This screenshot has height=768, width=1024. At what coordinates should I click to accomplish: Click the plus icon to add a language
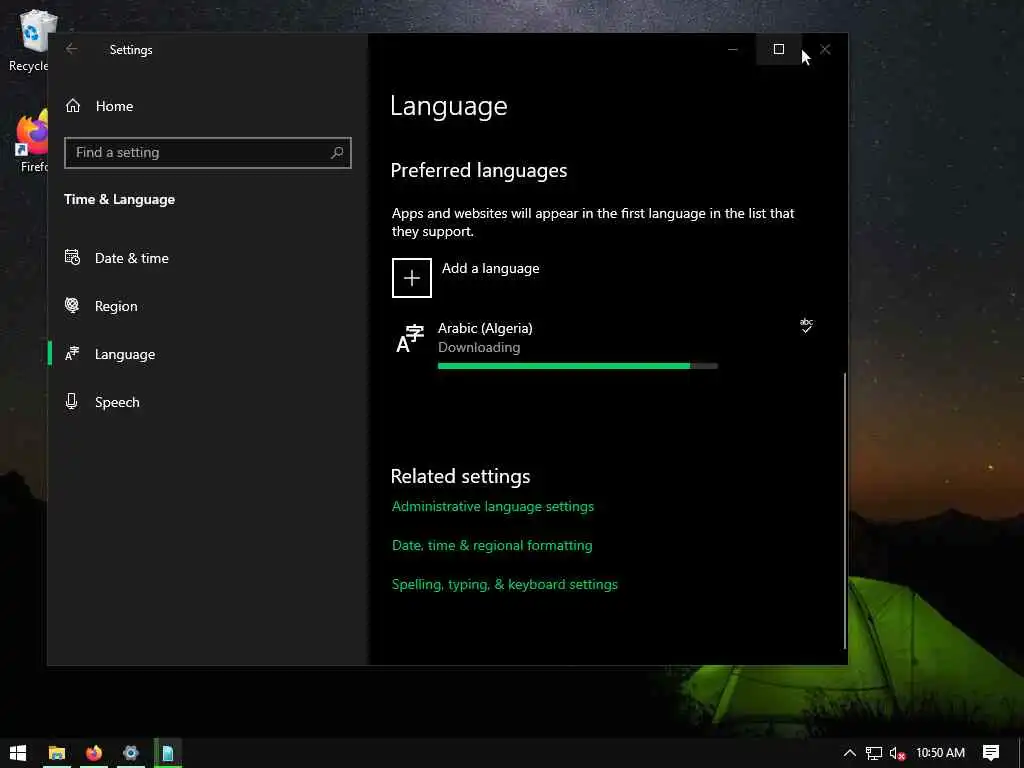[x=411, y=278]
